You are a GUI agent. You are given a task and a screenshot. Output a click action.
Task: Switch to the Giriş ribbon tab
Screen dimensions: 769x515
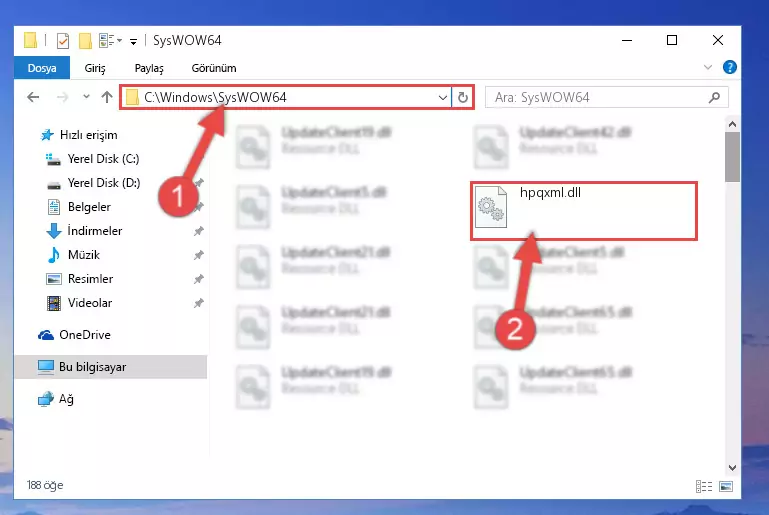(x=95, y=68)
